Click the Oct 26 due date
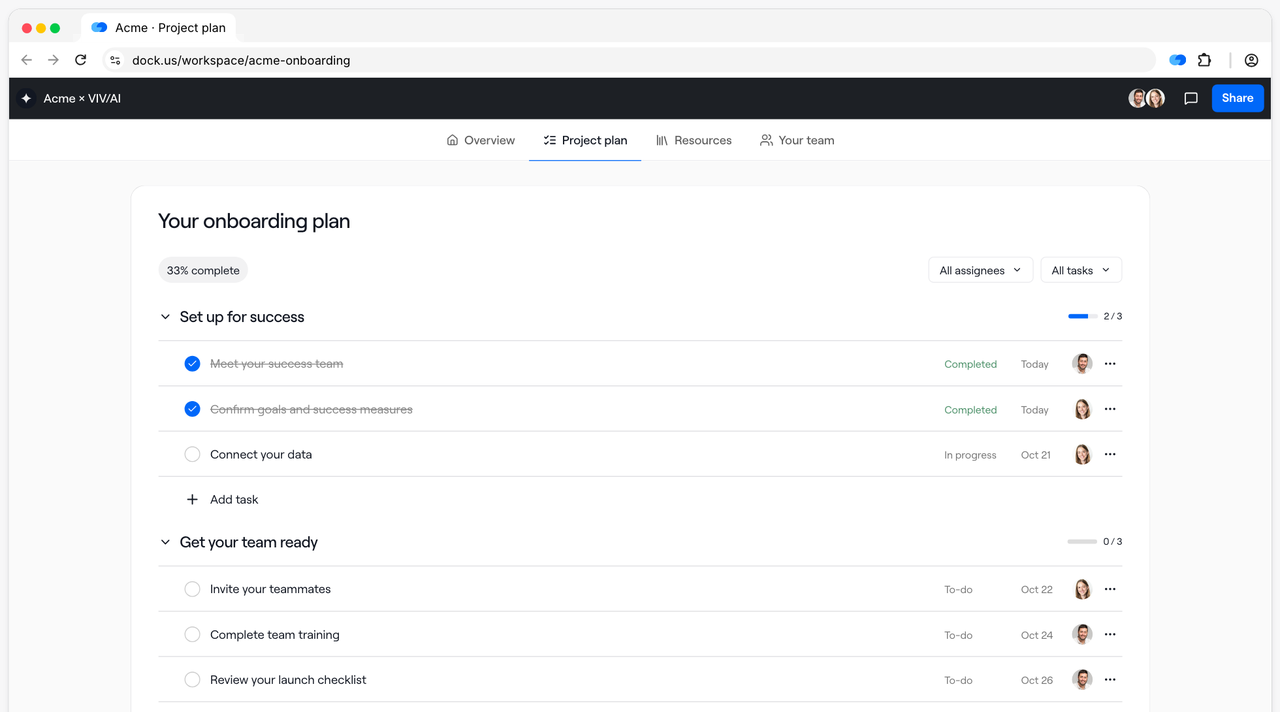Image resolution: width=1280 pixels, height=712 pixels. [1037, 680]
